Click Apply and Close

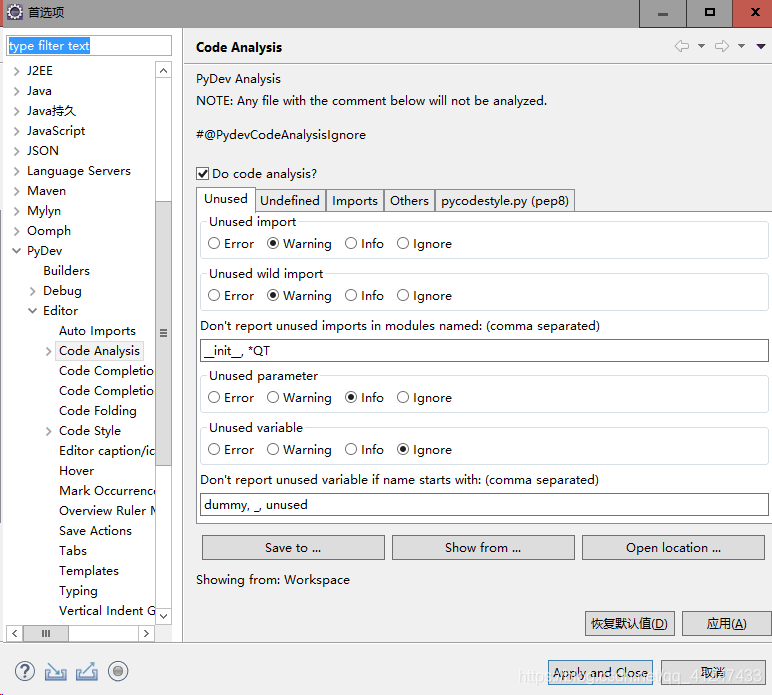[600, 672]
